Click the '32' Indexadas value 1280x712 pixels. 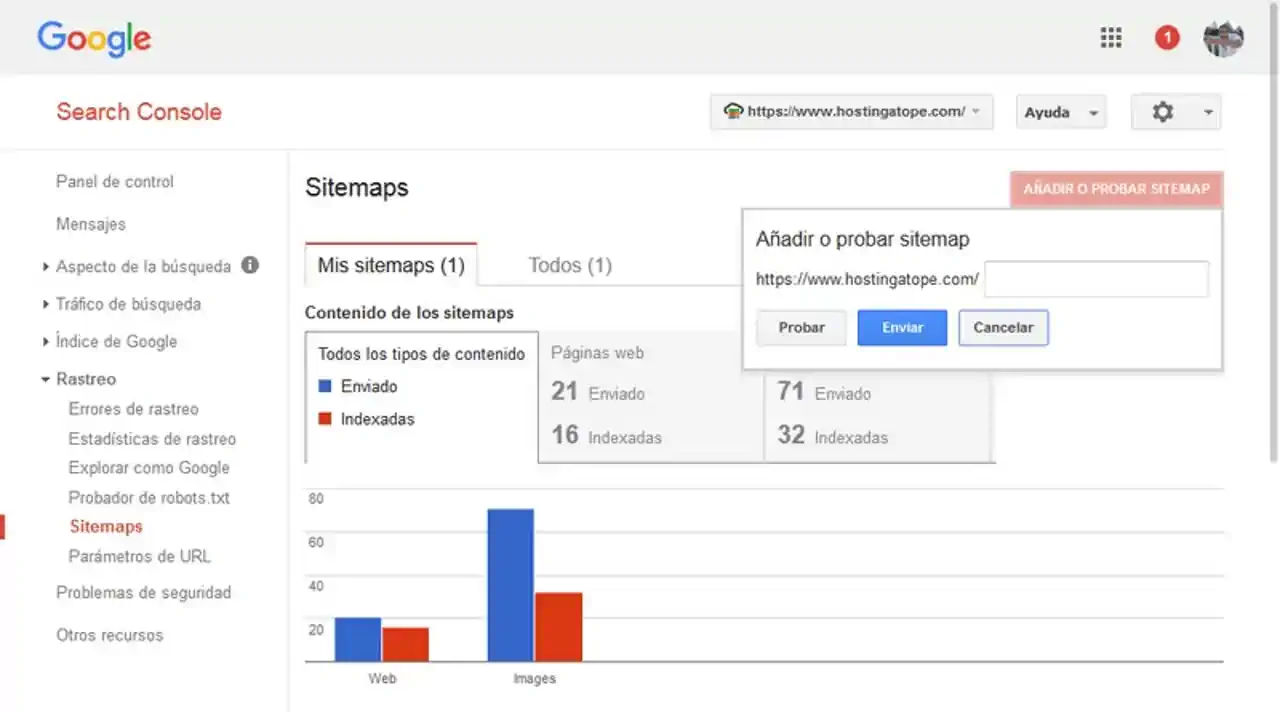pyautogui.click(x=791, y=436)
